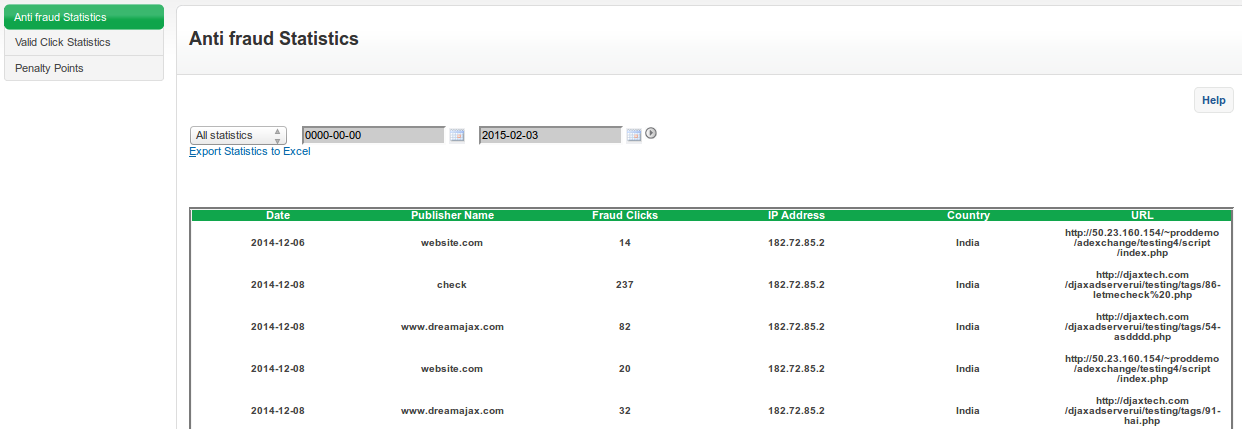Click the letmecheck%20.php URL cell
The width and height of the screenshot is (1242, 429).
[x=1141, y=285]
